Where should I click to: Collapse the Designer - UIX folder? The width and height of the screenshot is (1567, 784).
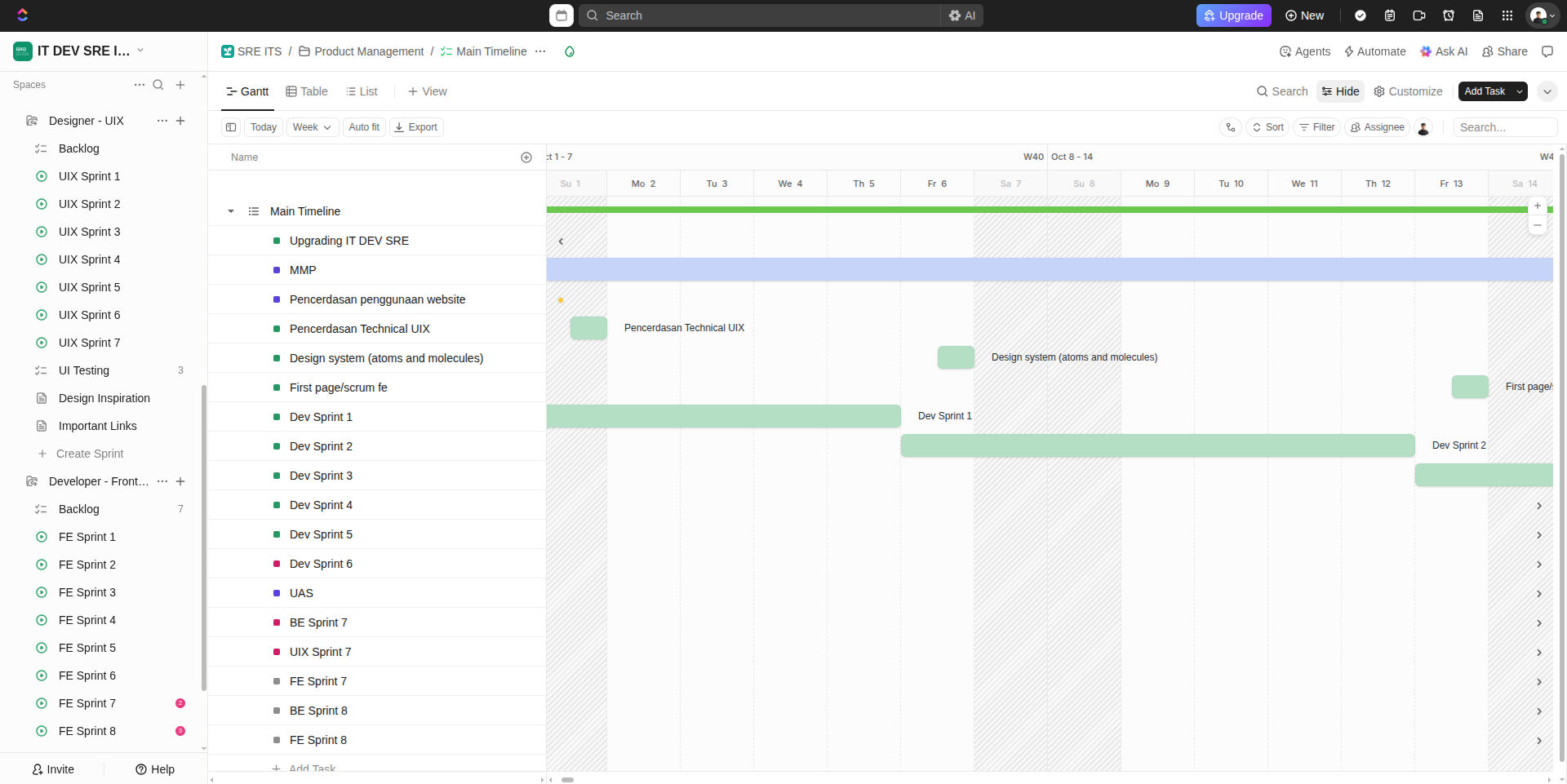[x=32, y=121]
